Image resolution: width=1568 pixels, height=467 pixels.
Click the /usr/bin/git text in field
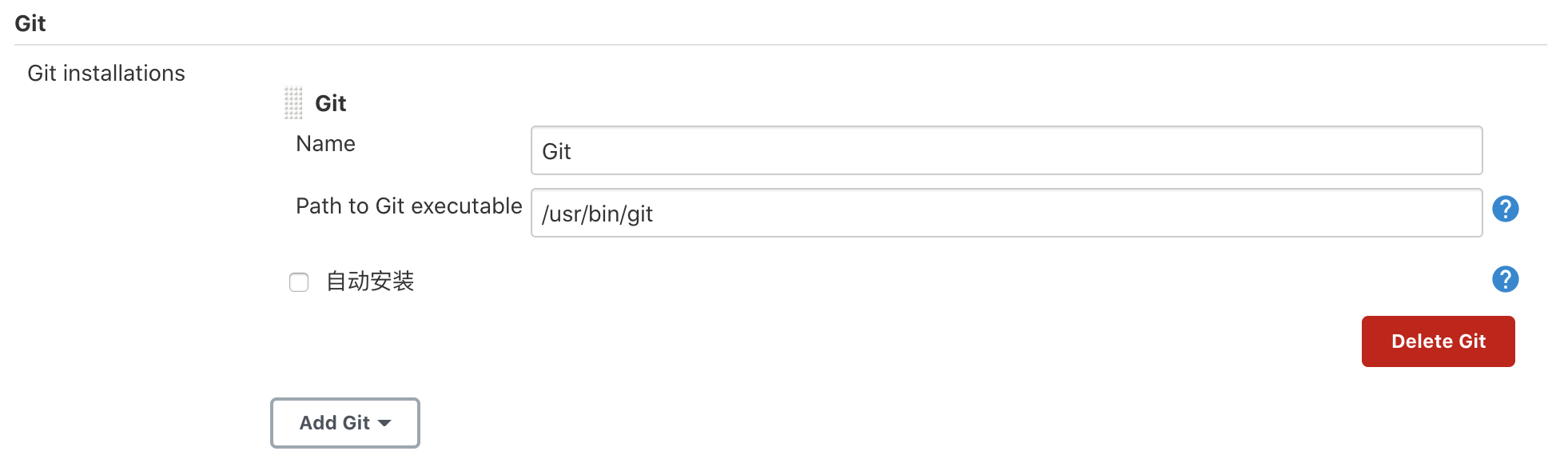click(x=597, y=214)
